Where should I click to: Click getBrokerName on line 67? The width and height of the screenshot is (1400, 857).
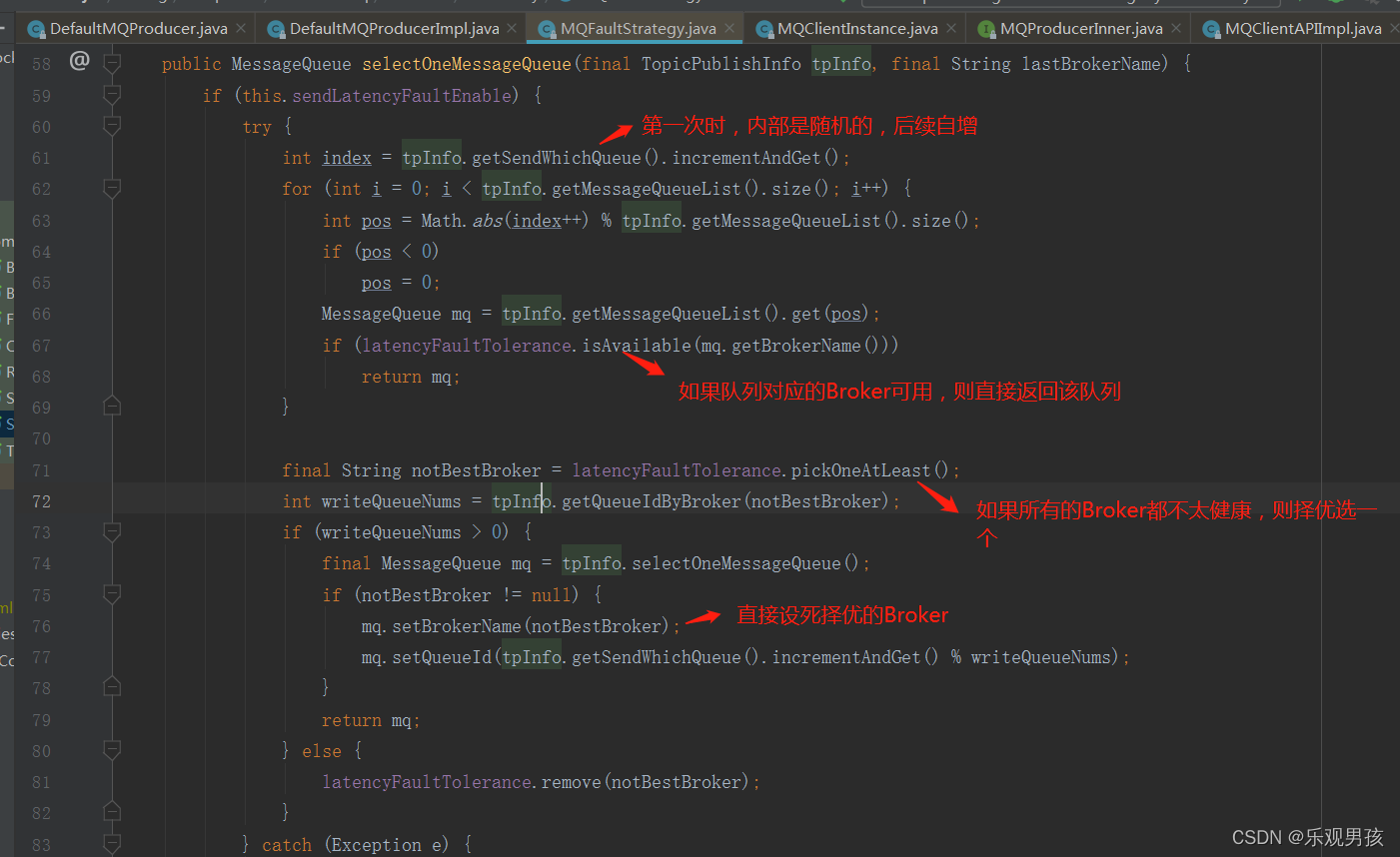[x=796, y=346]
